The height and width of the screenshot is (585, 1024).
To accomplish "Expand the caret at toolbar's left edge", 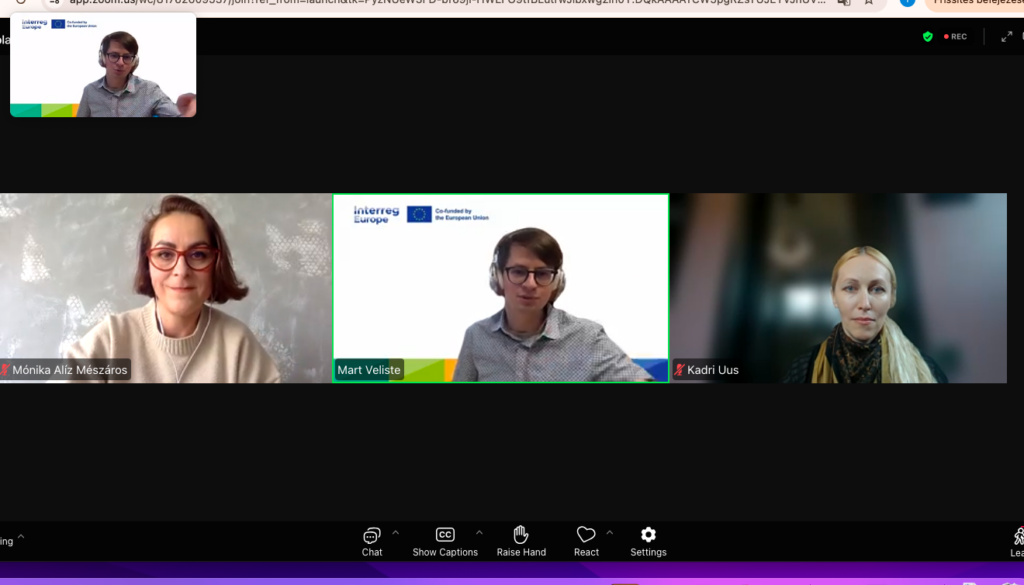I will click(21, 537).
